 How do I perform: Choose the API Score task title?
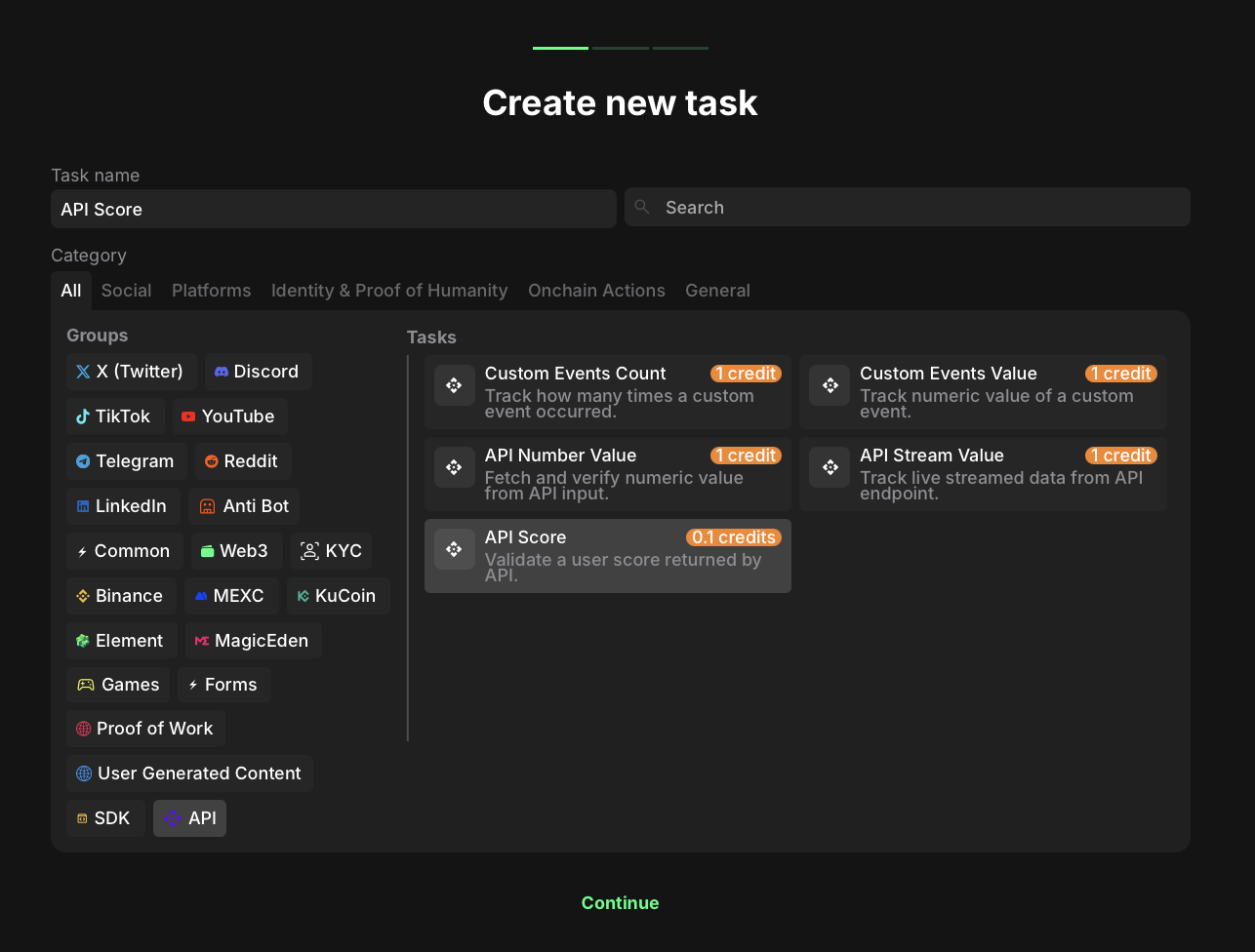click(x=525, y=537)
